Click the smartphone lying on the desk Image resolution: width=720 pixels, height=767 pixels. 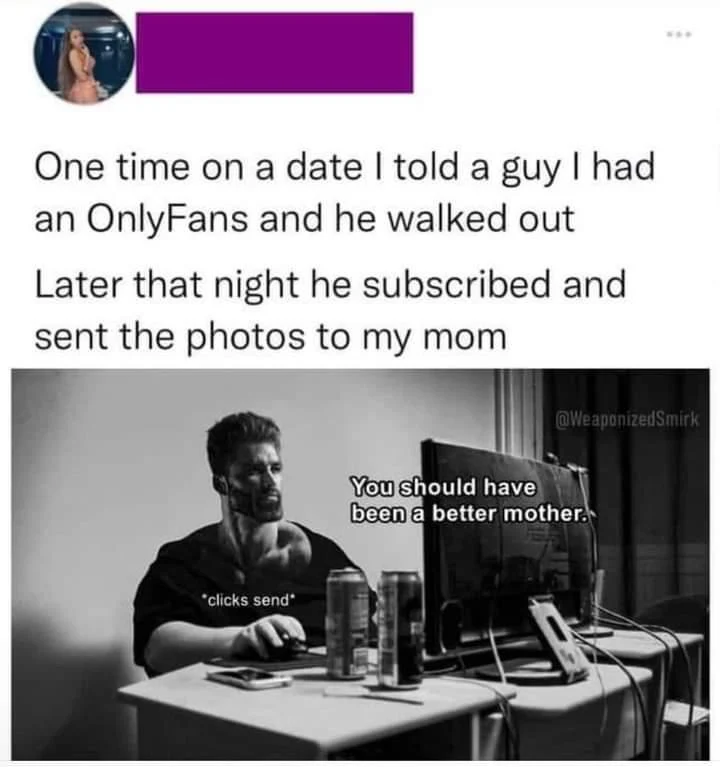coord(248,678)
